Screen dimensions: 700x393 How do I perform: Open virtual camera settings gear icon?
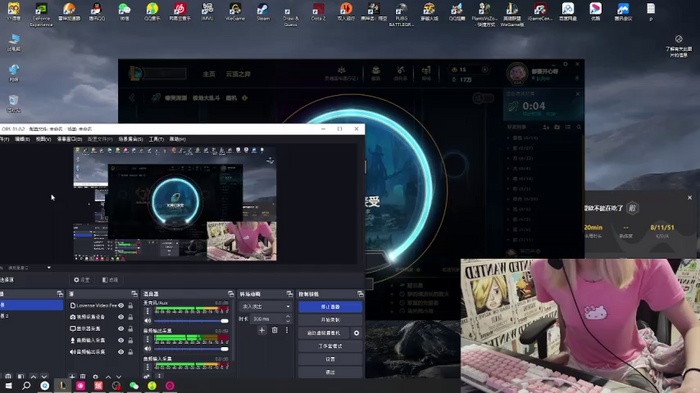pyautogui.click(x=356, y=333)
